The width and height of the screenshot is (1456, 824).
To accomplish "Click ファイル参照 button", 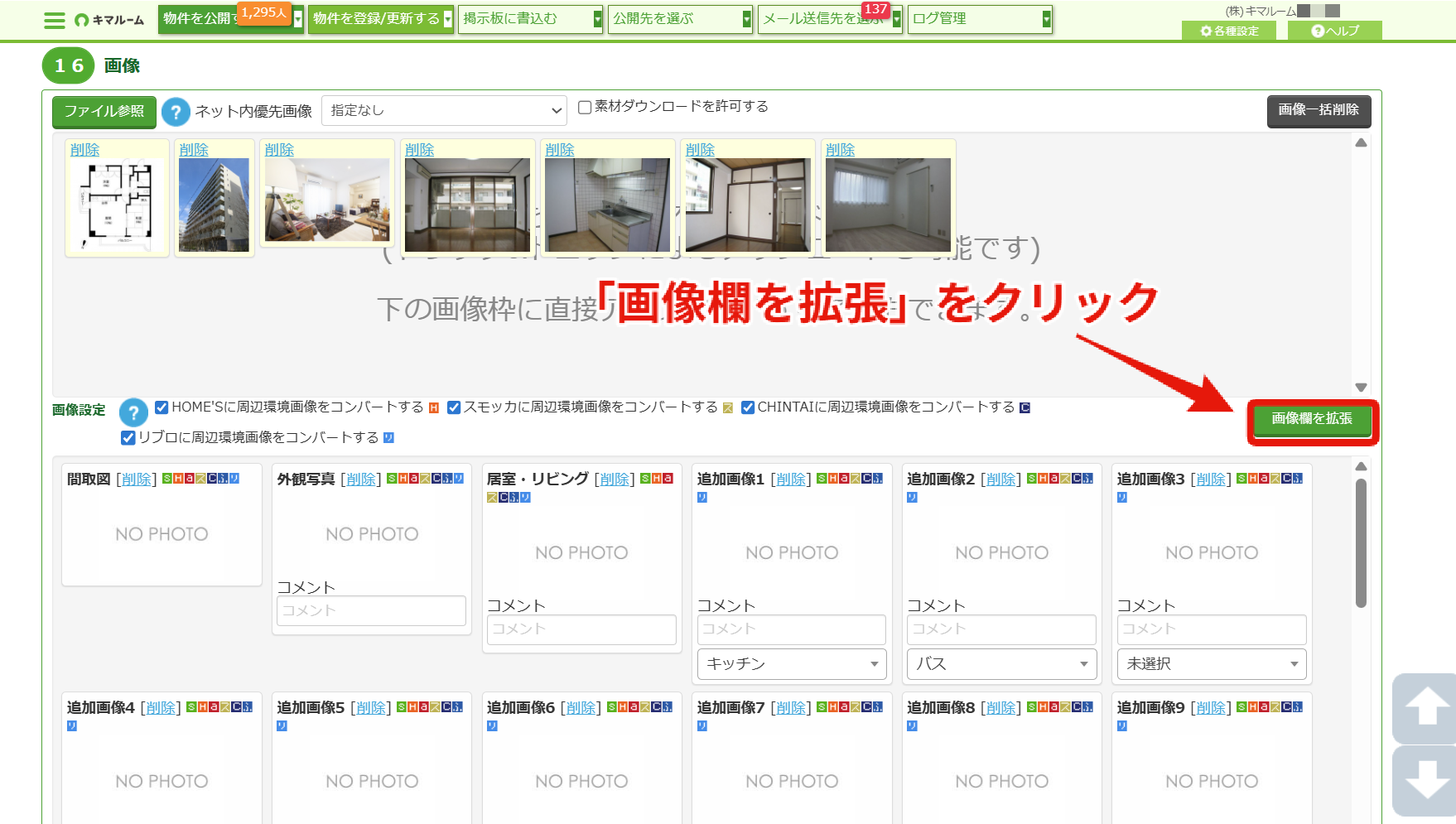I will pos(104,111).
